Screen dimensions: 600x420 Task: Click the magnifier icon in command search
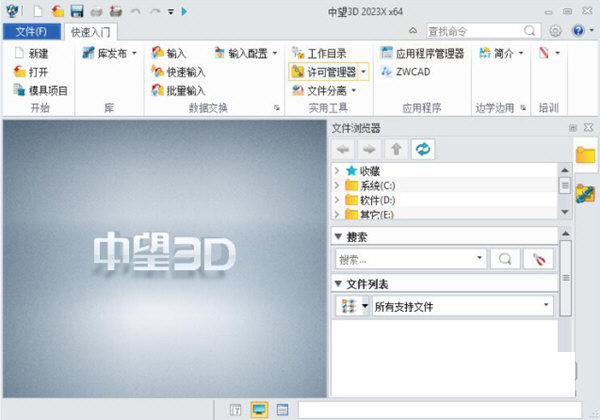530,31
